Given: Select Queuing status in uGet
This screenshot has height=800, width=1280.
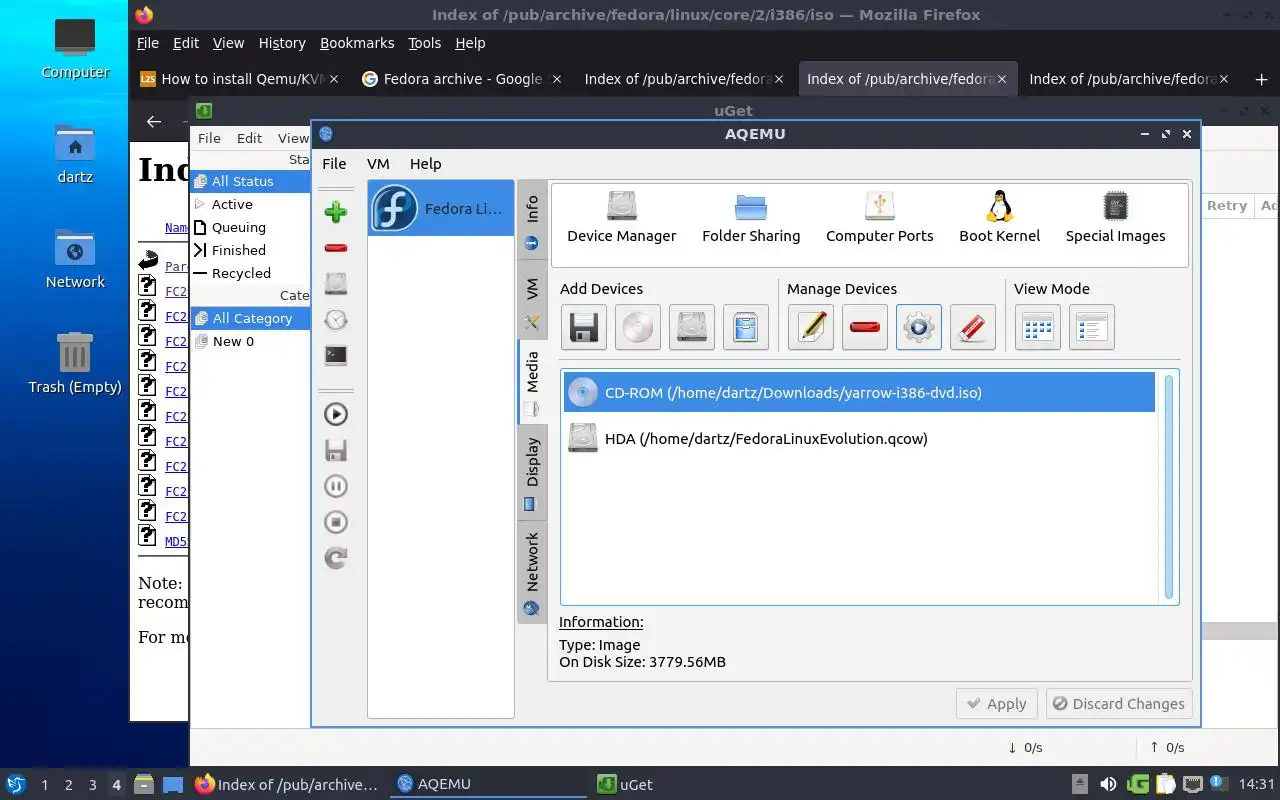Looking at the screenshot, I should click(250, 227).
